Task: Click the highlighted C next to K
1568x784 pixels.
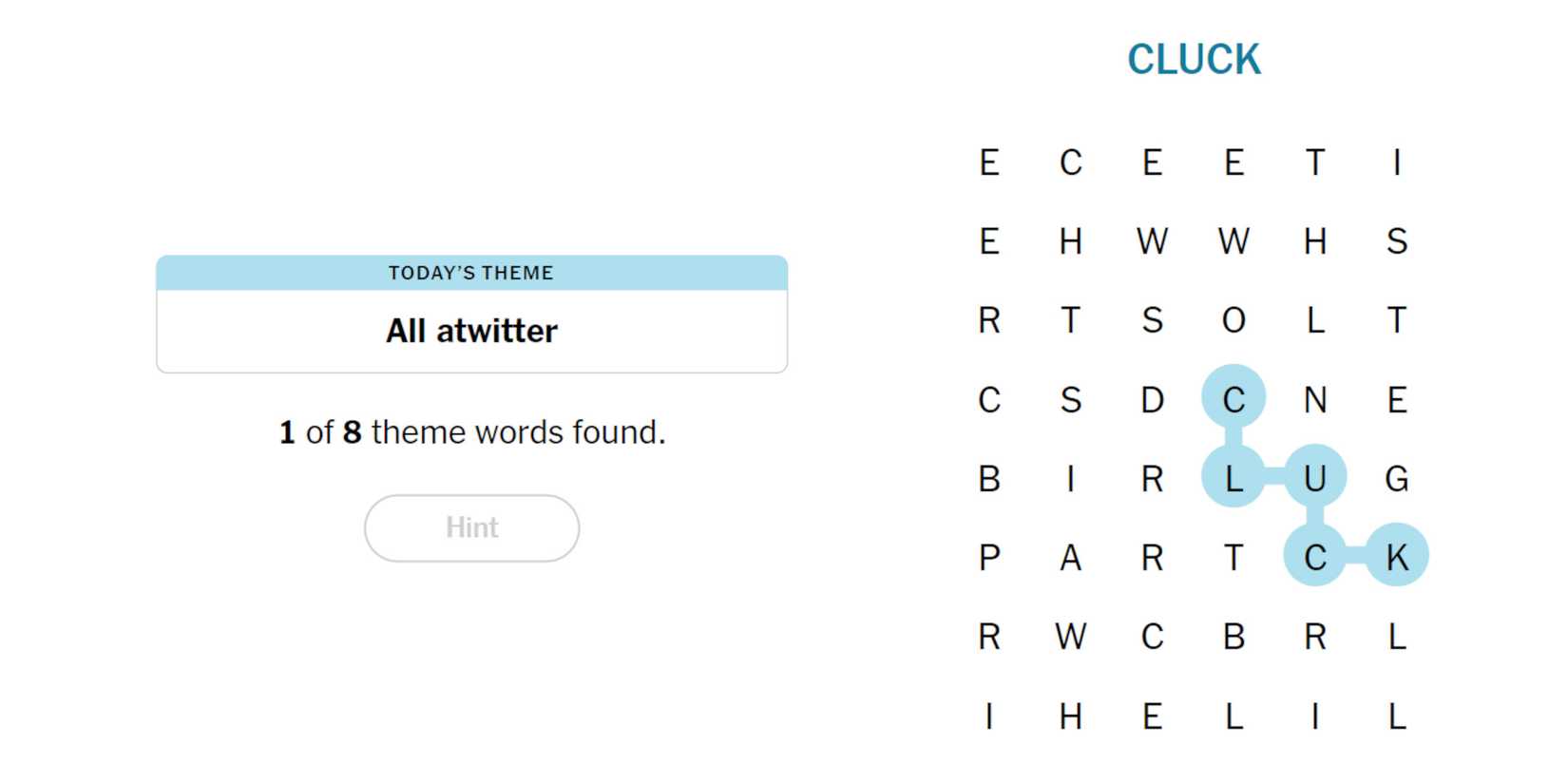Action: pos(1316,558)
